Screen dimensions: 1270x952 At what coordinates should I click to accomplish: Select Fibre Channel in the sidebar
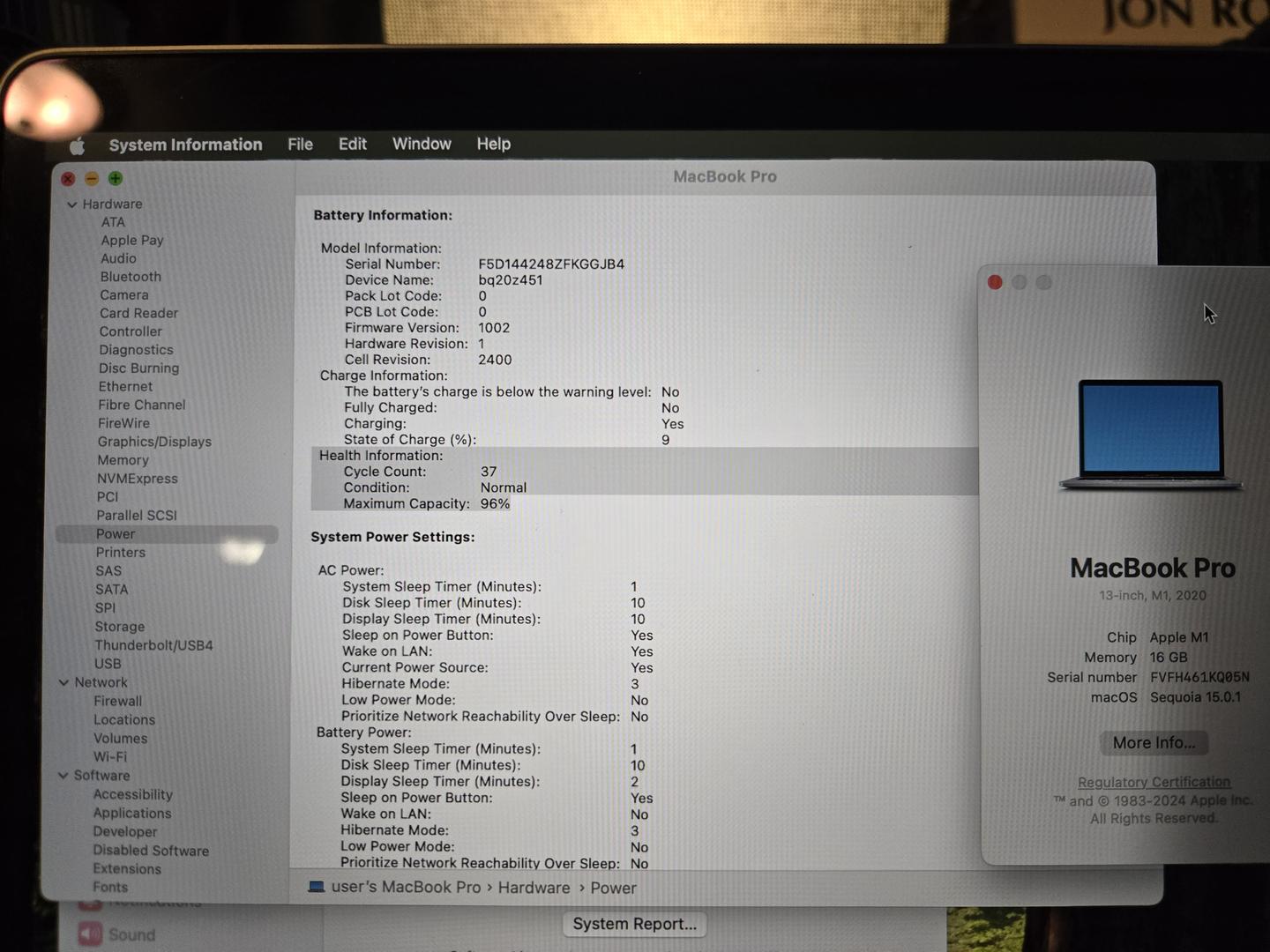coord(142,405)
